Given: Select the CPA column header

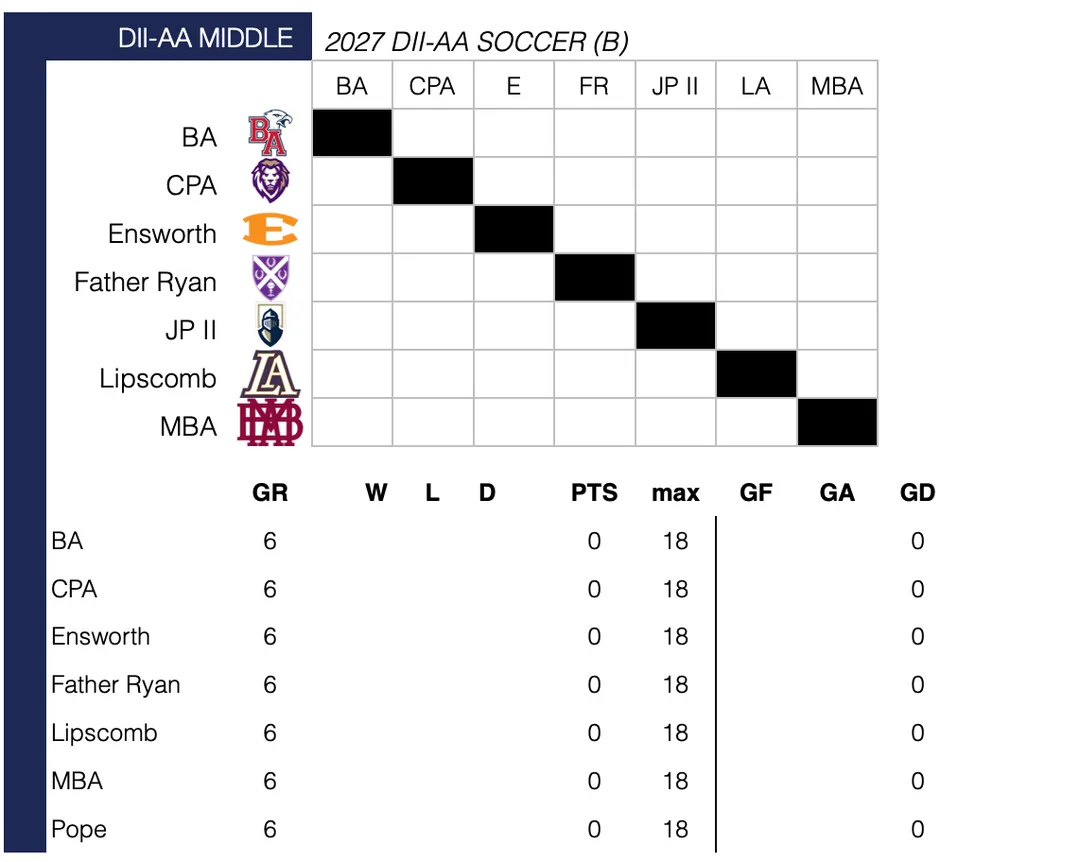Looking at the screenshot, I should click(433, 86).
